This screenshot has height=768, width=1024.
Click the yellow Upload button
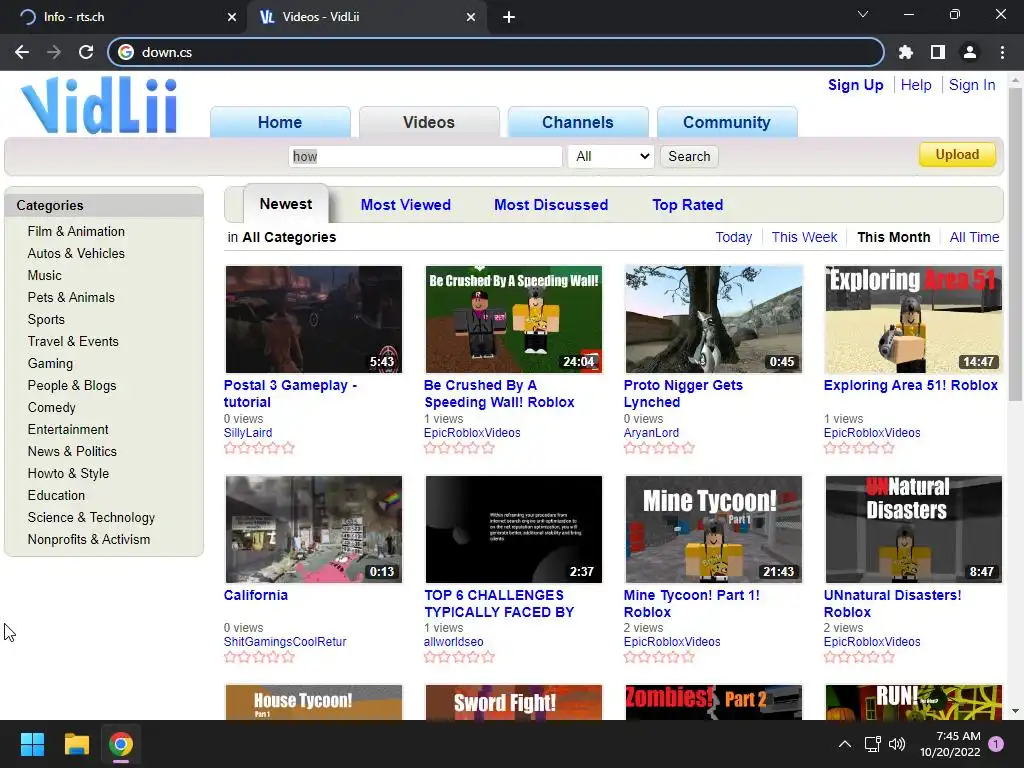pos(957,154)
